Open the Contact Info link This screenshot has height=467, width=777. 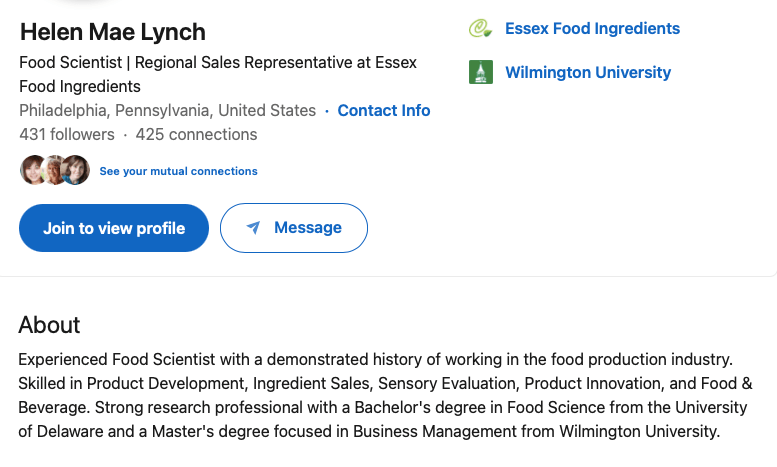click(x=384, y=111)
